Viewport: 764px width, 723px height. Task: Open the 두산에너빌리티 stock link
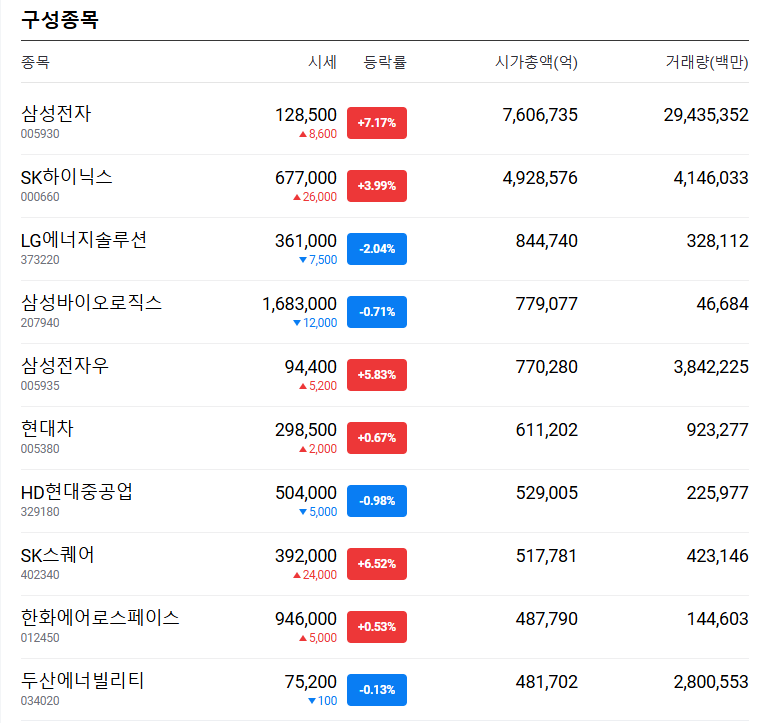pyautogui.click(x=82, y=681)
